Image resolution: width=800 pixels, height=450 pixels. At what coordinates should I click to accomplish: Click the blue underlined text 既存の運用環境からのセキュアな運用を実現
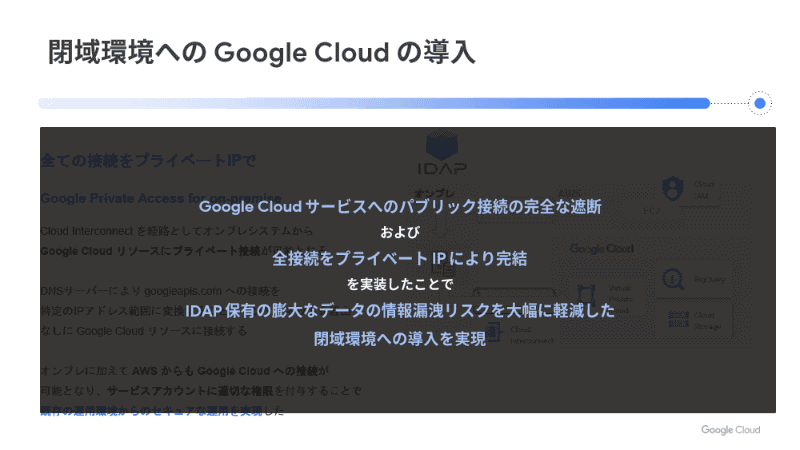point(151,411)
